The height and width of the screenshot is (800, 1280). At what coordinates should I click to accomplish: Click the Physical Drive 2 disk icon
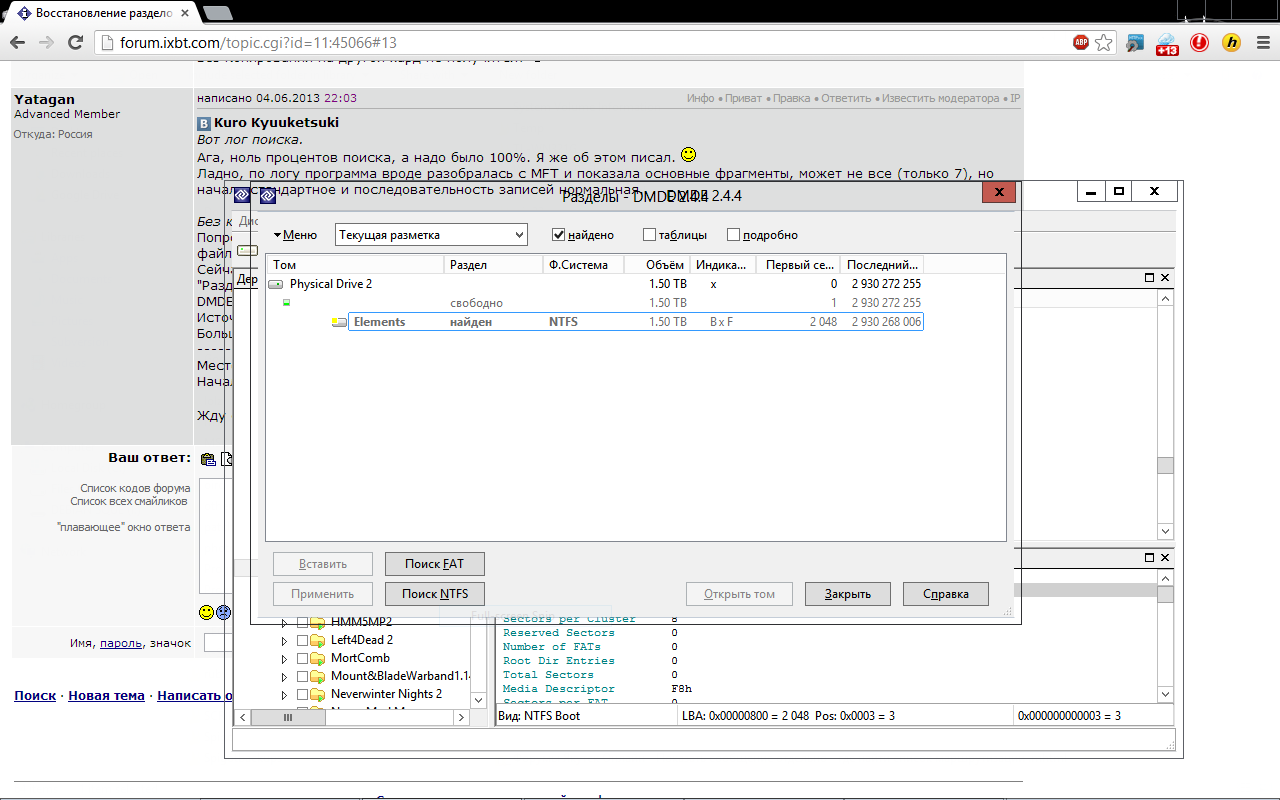pos(276,284)
